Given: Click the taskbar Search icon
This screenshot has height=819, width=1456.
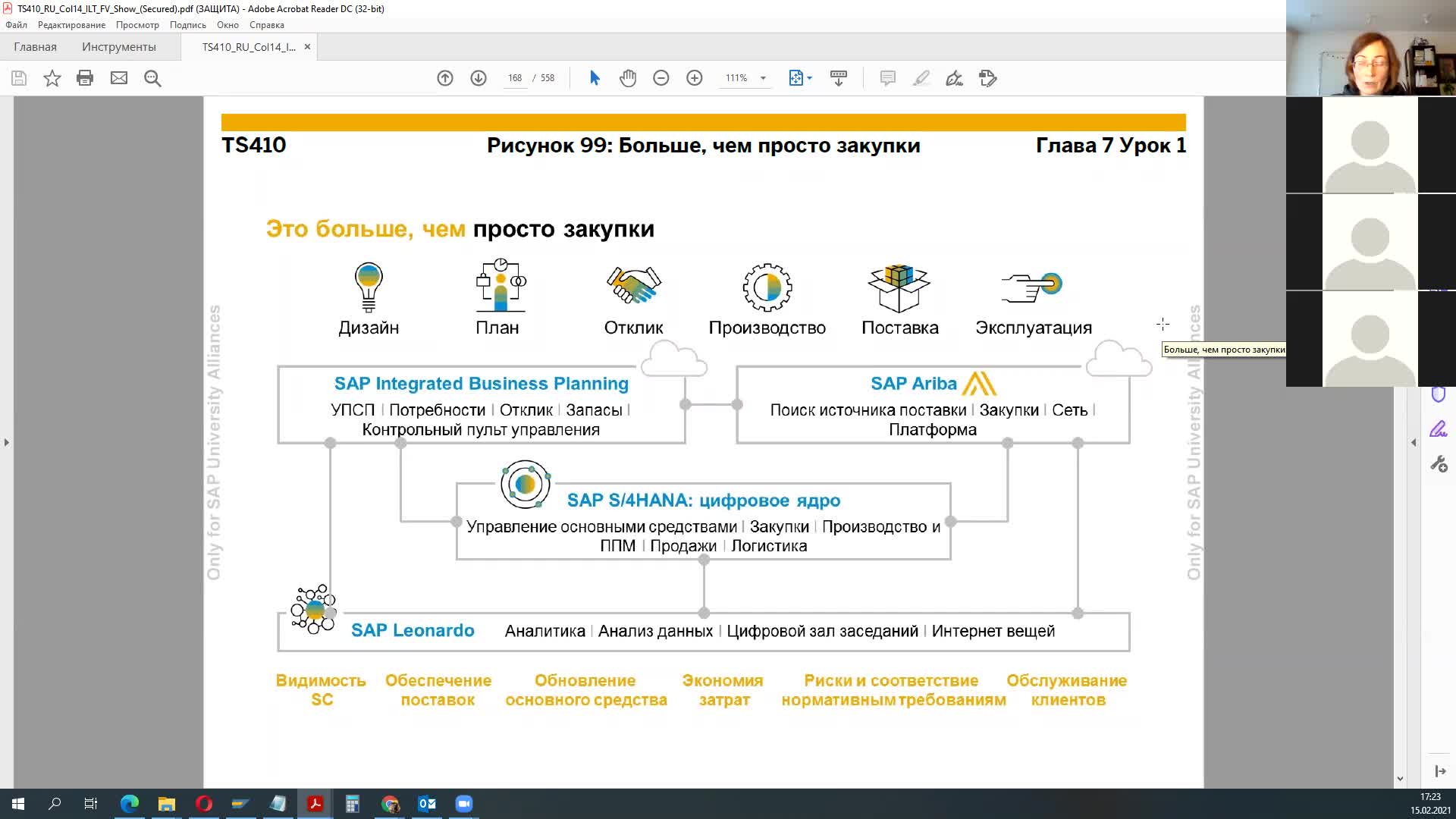Looking at the screenshot, I should (55, 804).
